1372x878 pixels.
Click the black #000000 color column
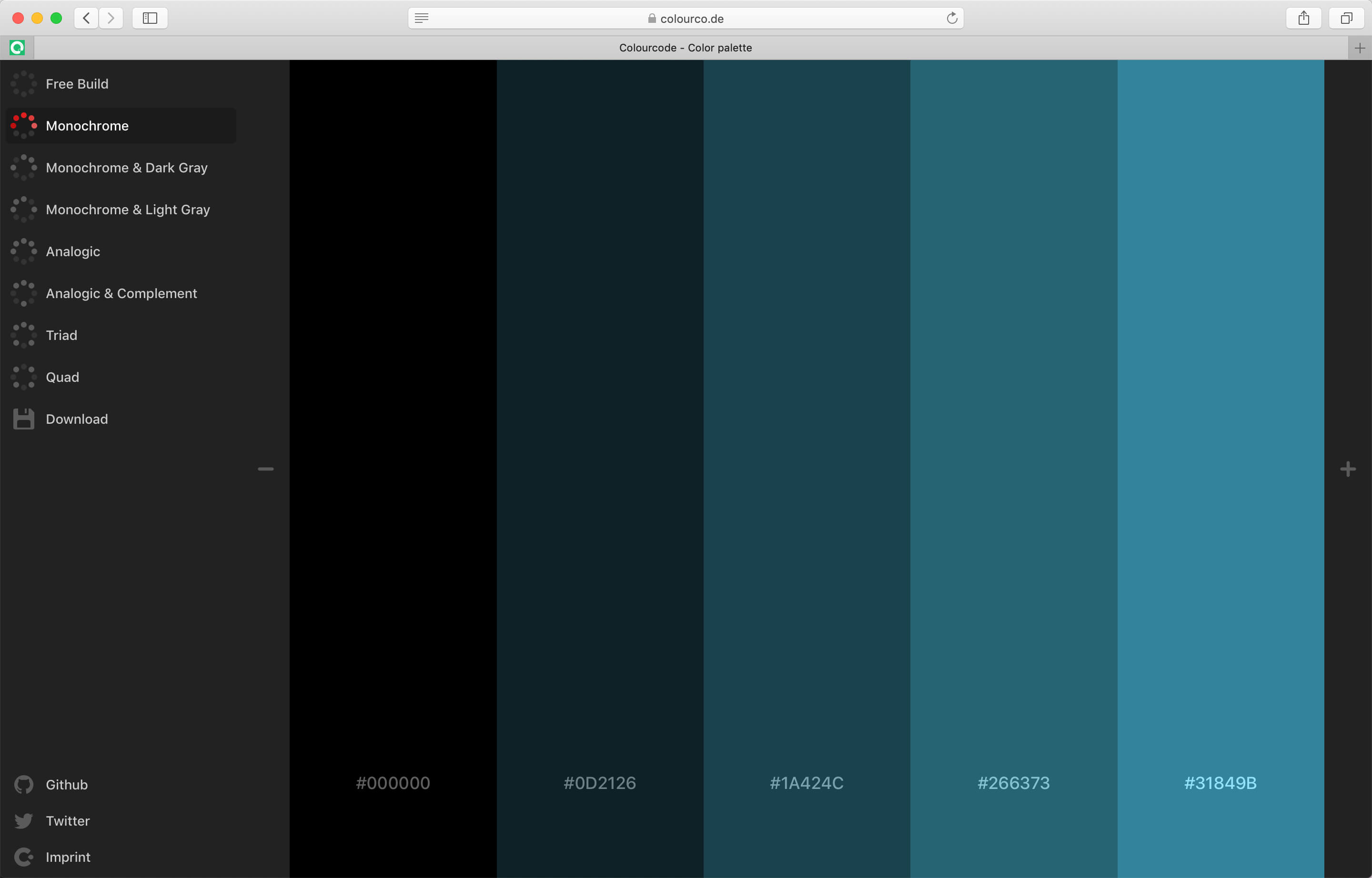[x=393, y=469]
